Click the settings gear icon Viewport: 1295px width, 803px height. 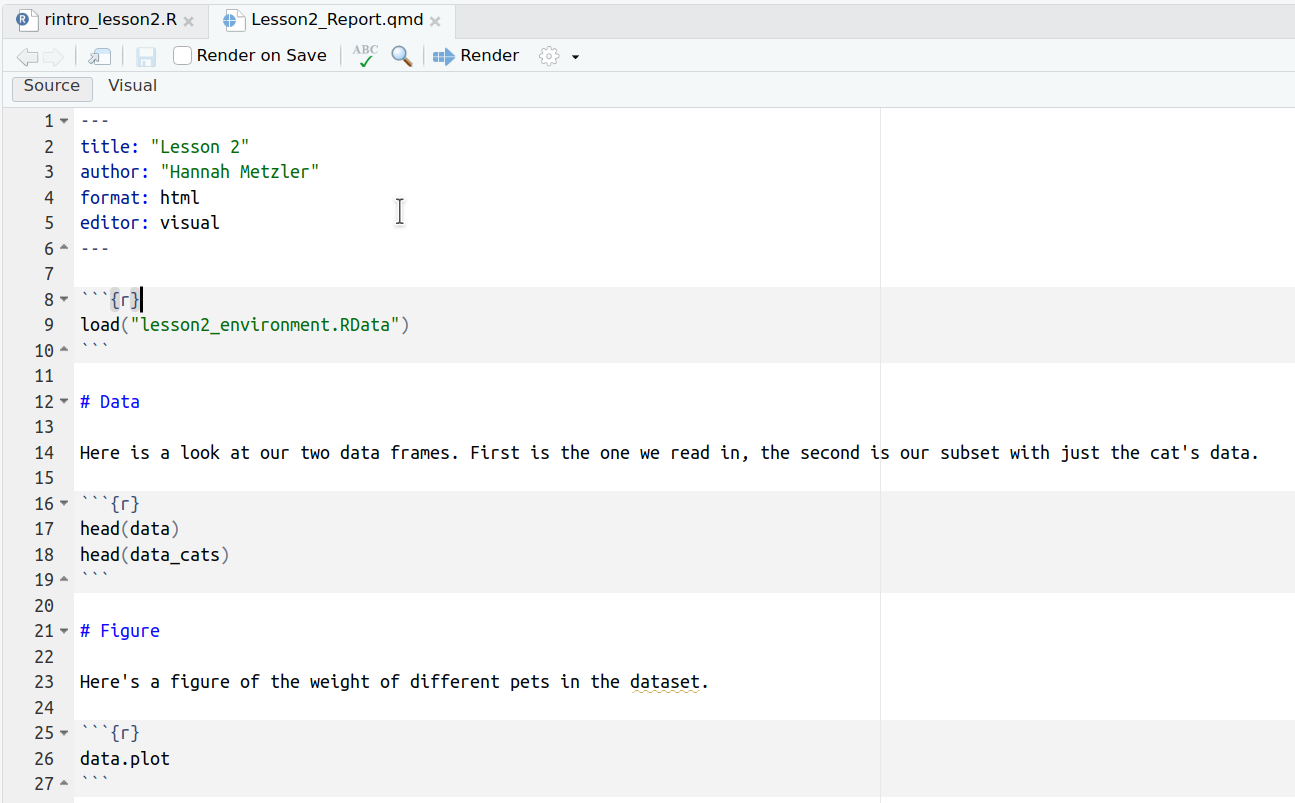[549, 56]
